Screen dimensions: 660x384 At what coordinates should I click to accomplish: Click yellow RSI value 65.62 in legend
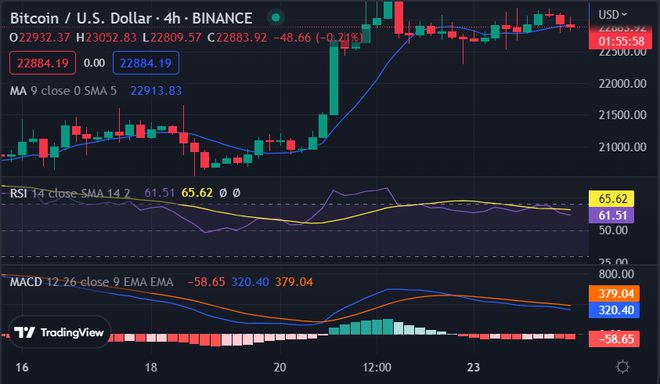[x=197, y=193]
